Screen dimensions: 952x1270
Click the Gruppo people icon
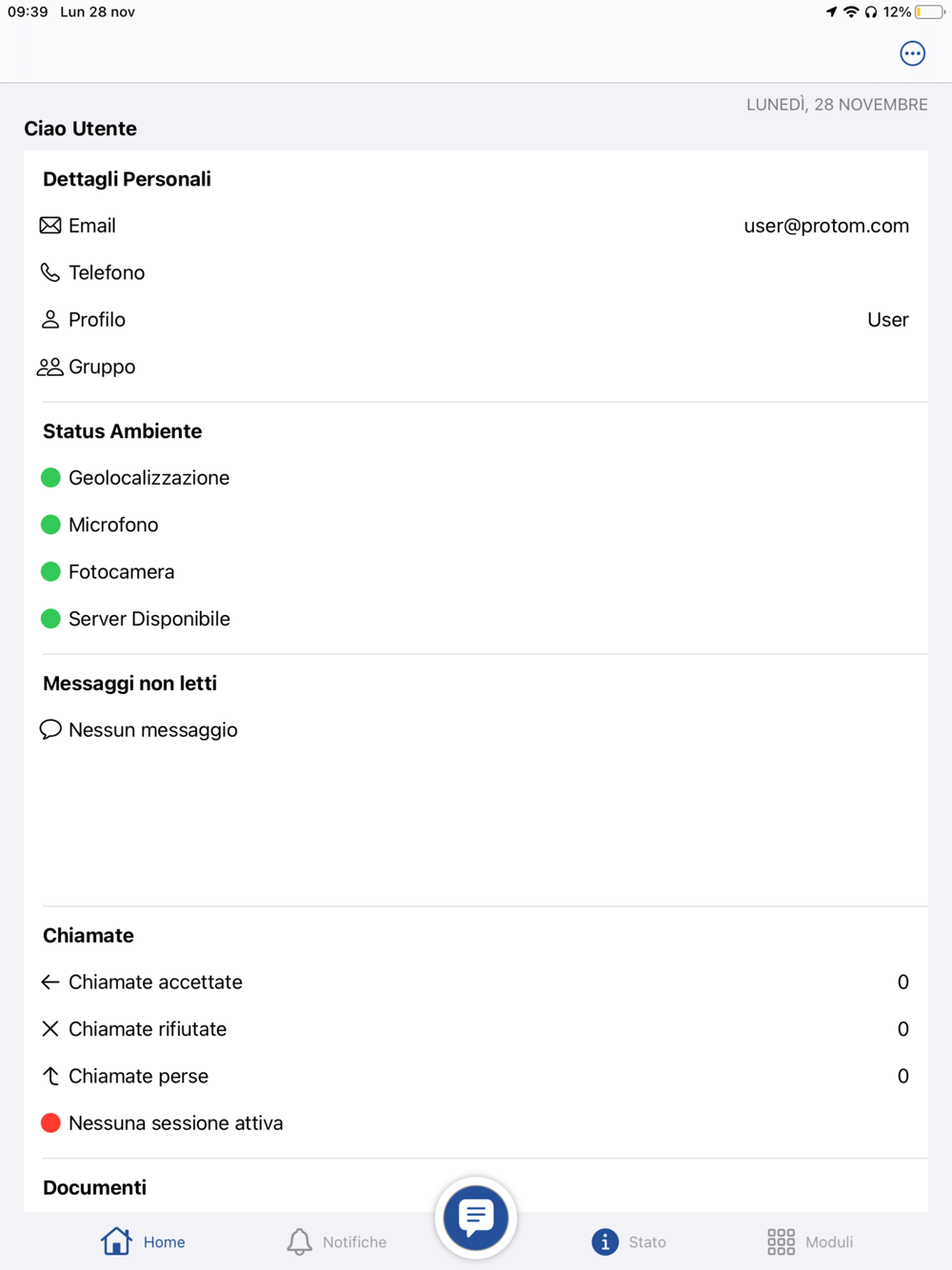tap(50, 367)
